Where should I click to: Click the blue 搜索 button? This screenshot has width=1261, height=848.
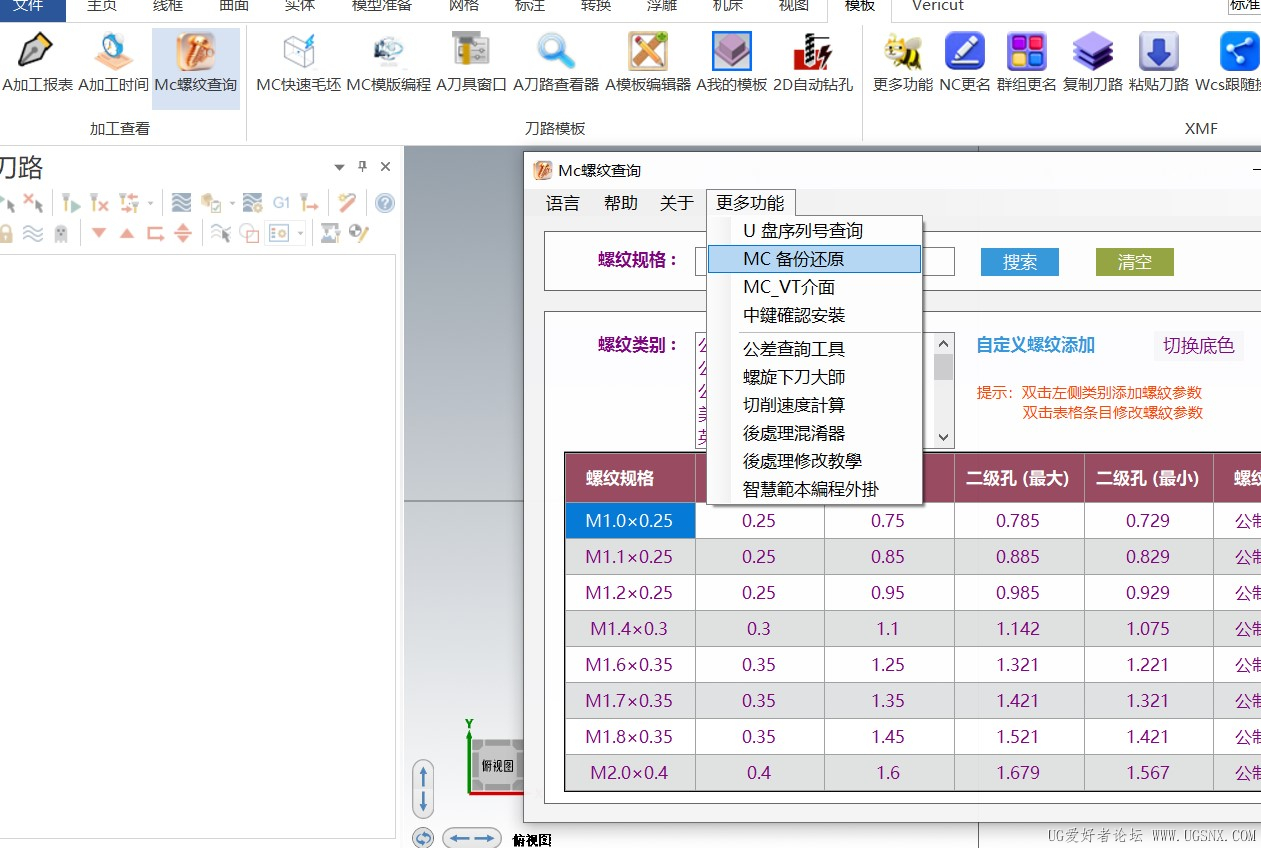pyautogui.click(x=1019, y=262)
